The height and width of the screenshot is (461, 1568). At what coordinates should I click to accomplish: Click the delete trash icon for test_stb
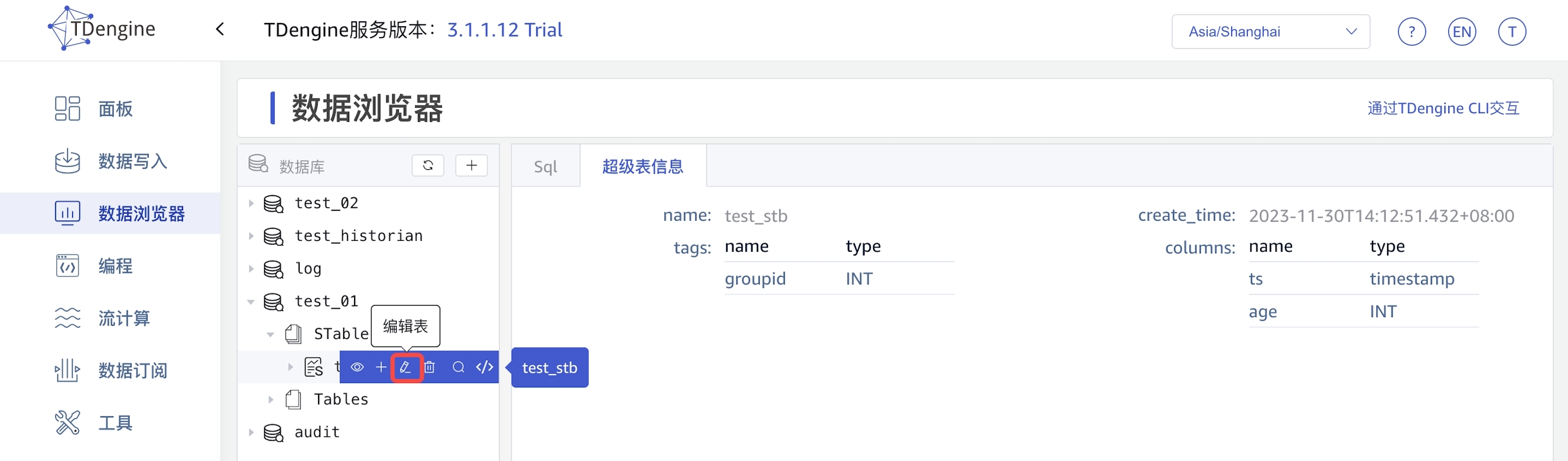[x=430, y=367]
